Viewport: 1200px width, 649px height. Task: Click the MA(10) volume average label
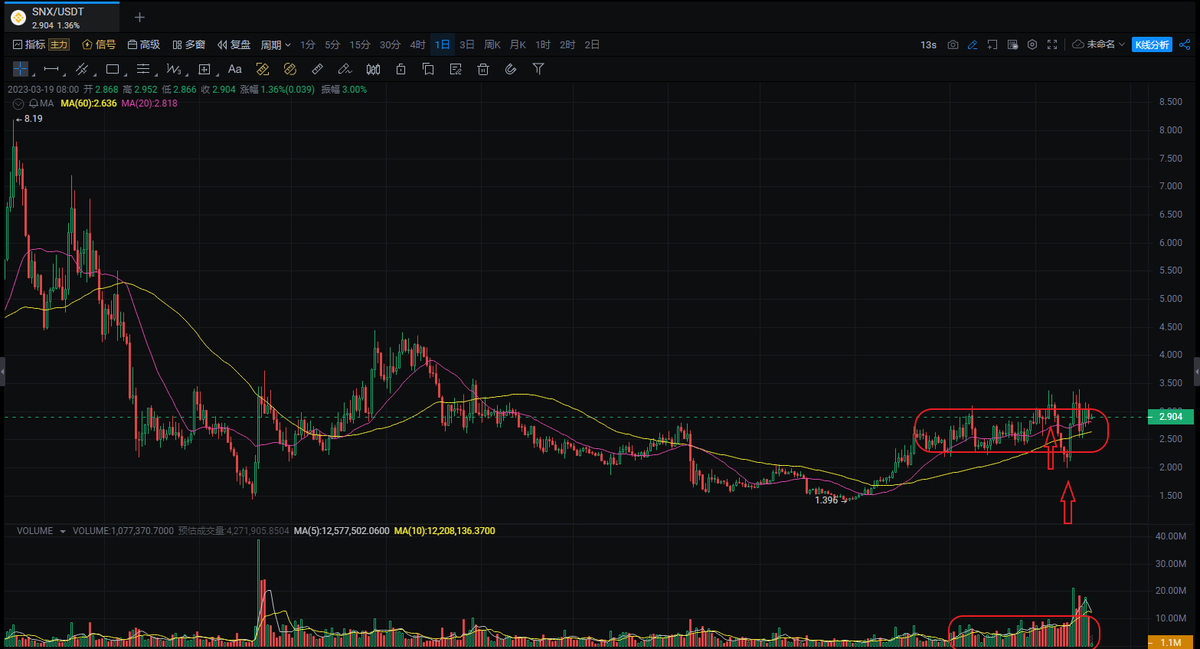[443, 531]
